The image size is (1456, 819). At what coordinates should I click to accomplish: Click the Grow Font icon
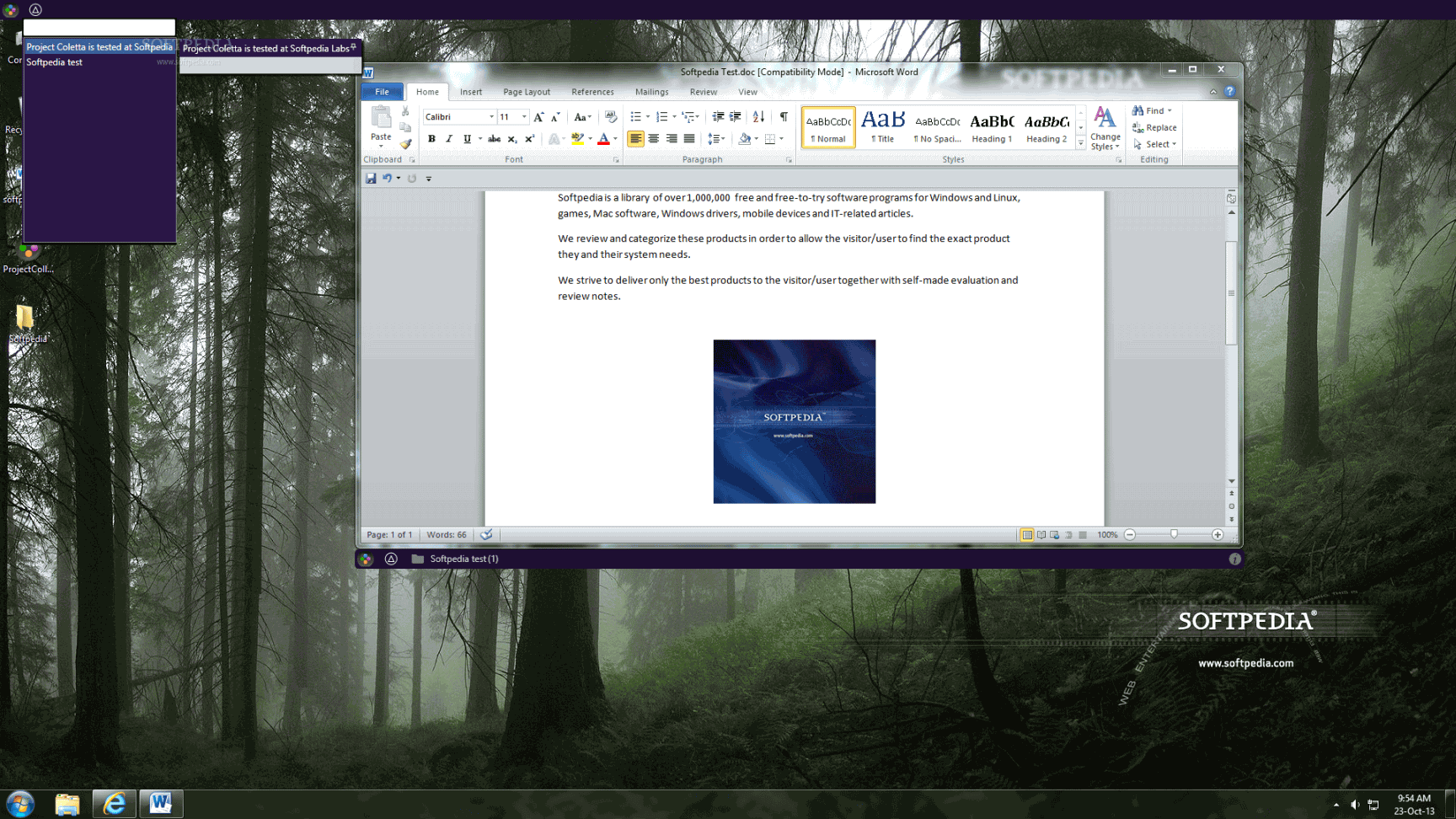pos(538,117)
